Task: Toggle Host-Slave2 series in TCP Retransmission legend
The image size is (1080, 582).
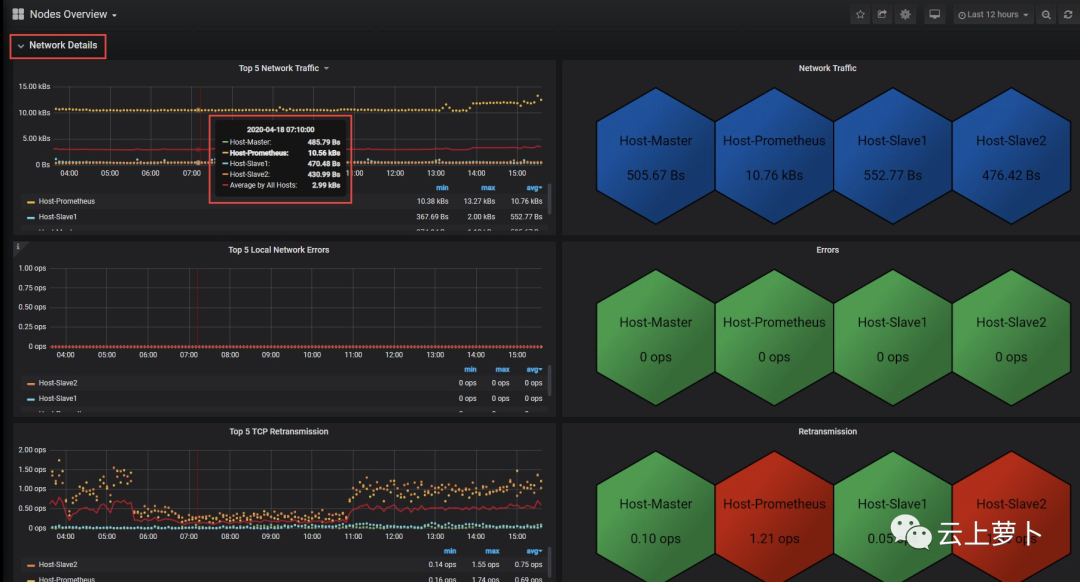Action: click(57, 565)
